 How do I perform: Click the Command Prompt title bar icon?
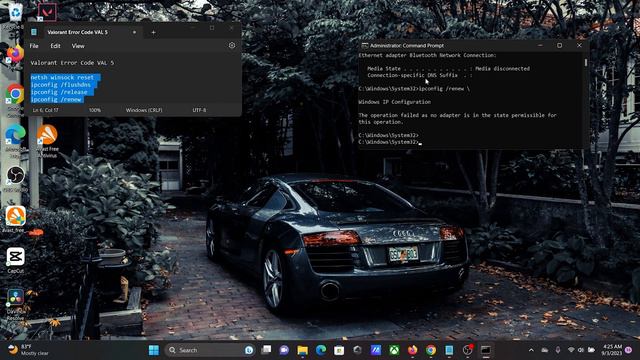(x=364, y=46)
